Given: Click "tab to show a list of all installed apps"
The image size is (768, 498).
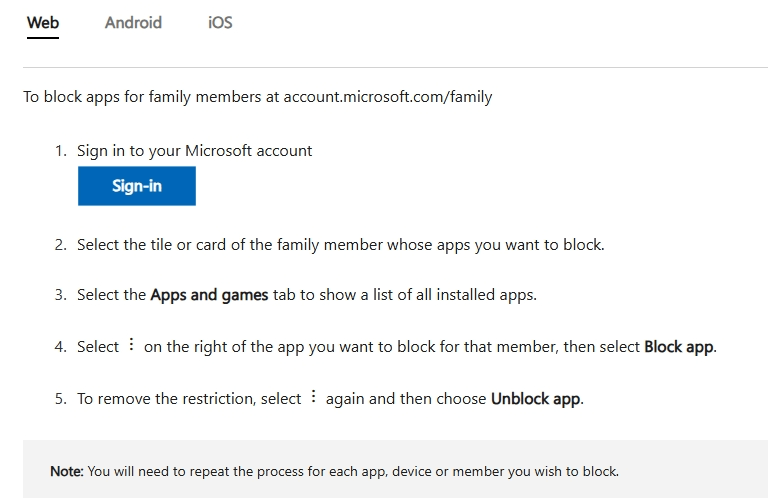Looking at the screenshot, I should coord(404,295).
